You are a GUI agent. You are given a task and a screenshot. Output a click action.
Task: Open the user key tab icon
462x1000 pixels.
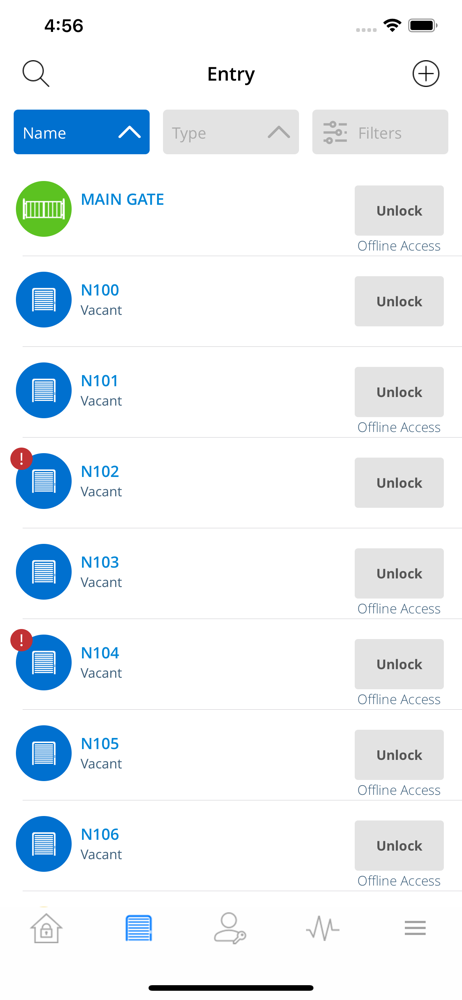[x=230, y=928]
